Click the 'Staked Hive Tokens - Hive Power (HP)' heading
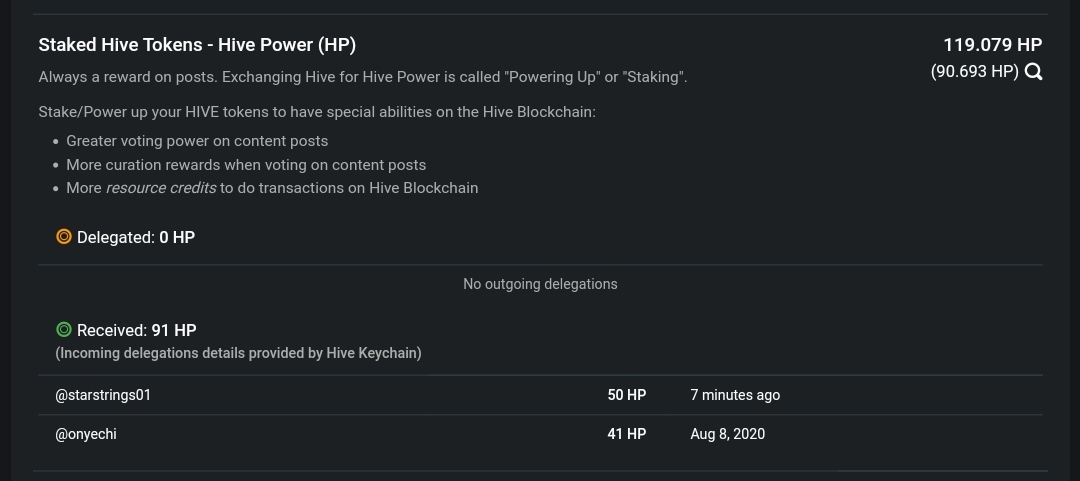This screenshot has width=1080, height=481. 197,45
